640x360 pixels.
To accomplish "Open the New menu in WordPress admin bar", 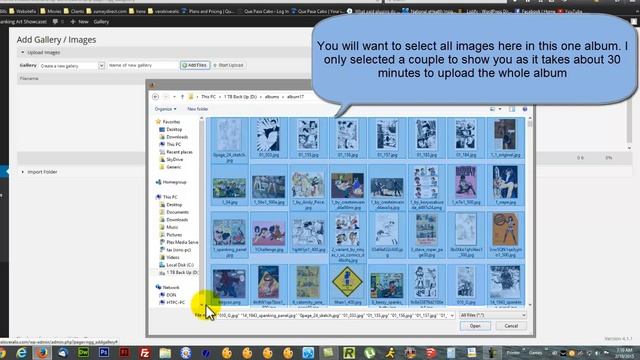I will 80,22.
